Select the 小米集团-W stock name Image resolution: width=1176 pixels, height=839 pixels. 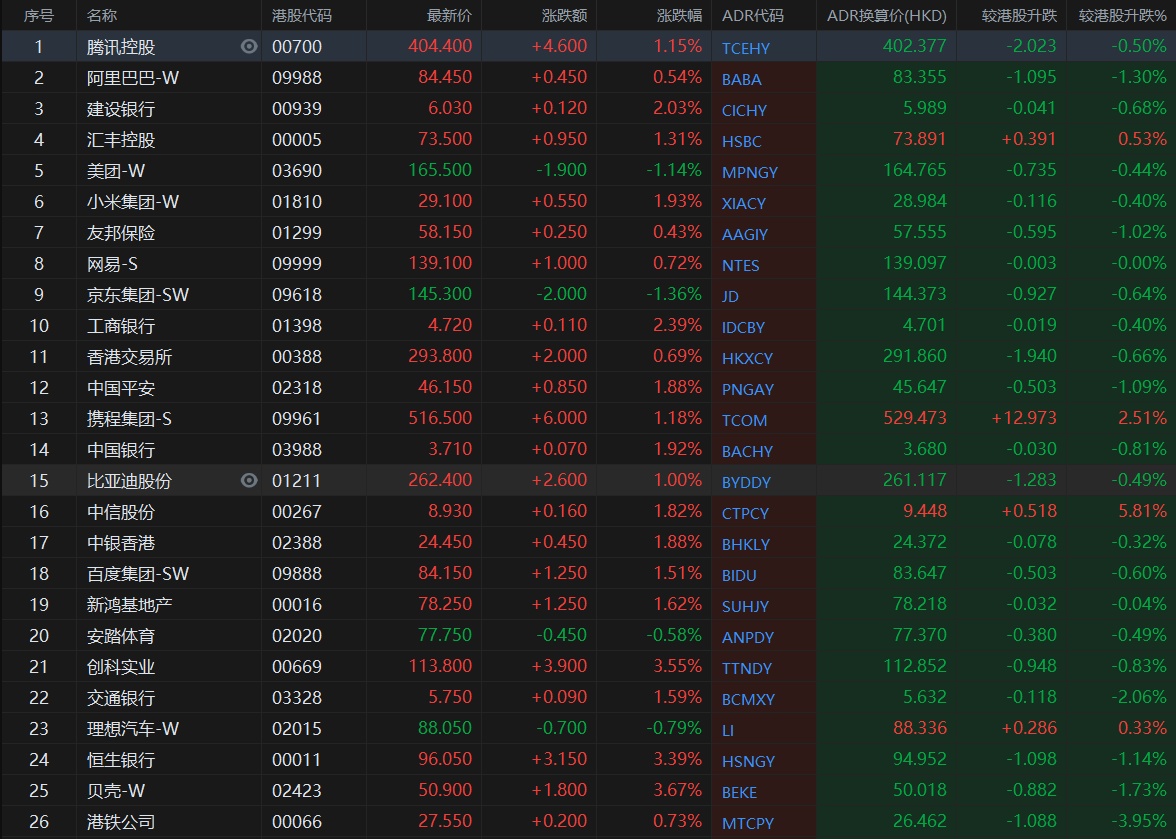[133, 202]
